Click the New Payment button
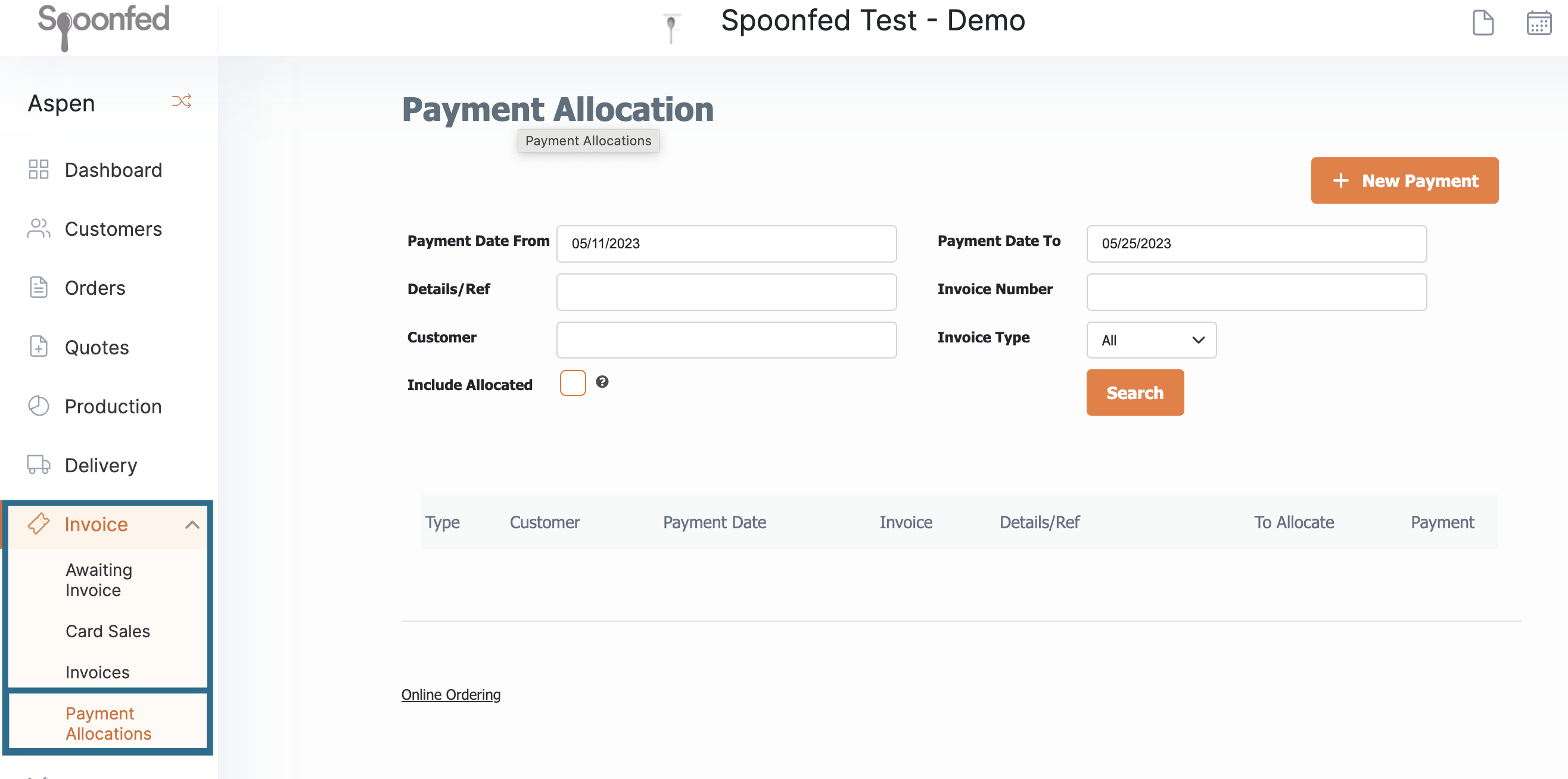The width and height of the screenshot is (1568, 779). pyautogui.click(x=1404, y=180)
